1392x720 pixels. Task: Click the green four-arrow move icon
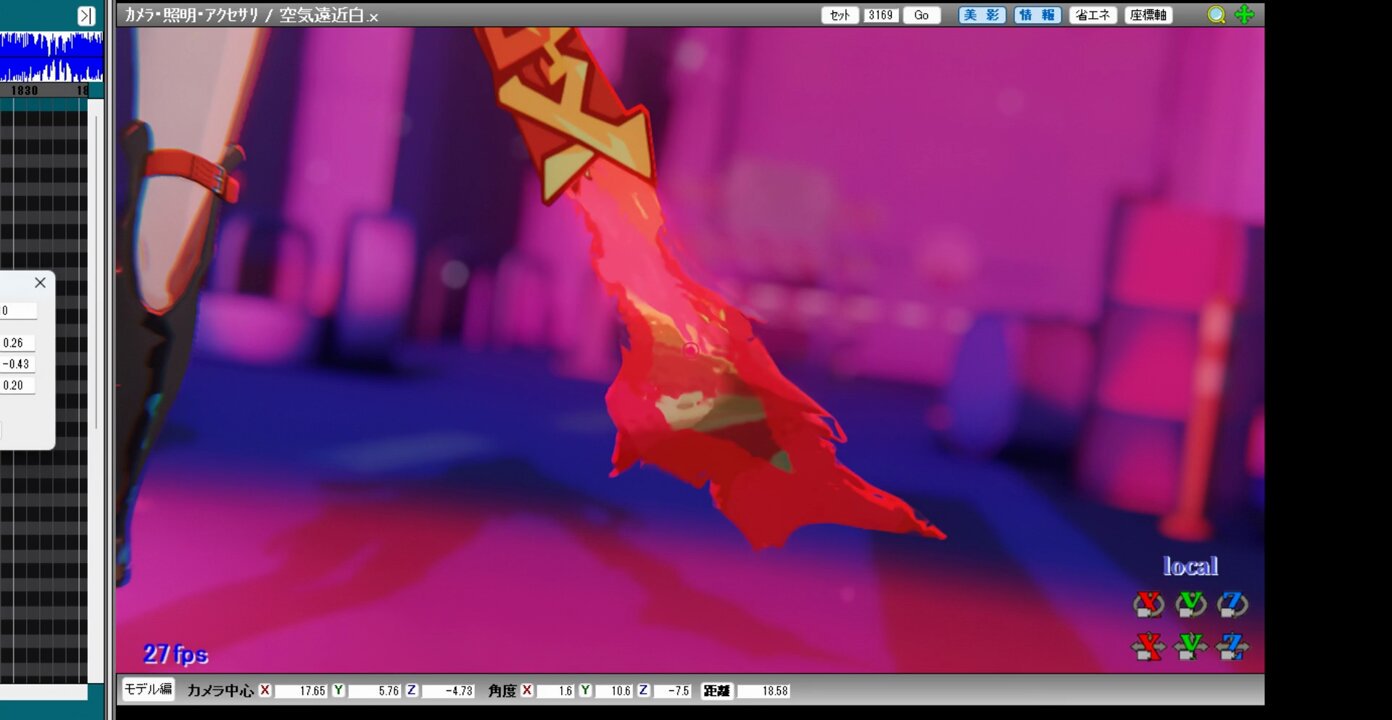pyautogui.click(x=1244, y=15)
